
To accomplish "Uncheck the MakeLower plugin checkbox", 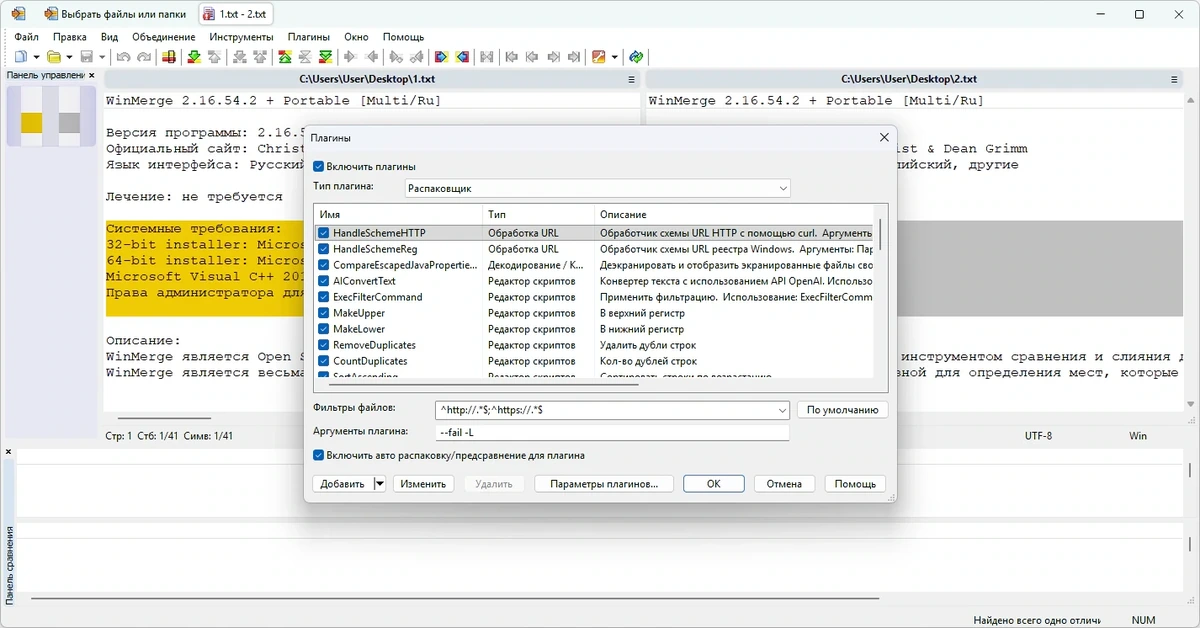I will 324,329.
